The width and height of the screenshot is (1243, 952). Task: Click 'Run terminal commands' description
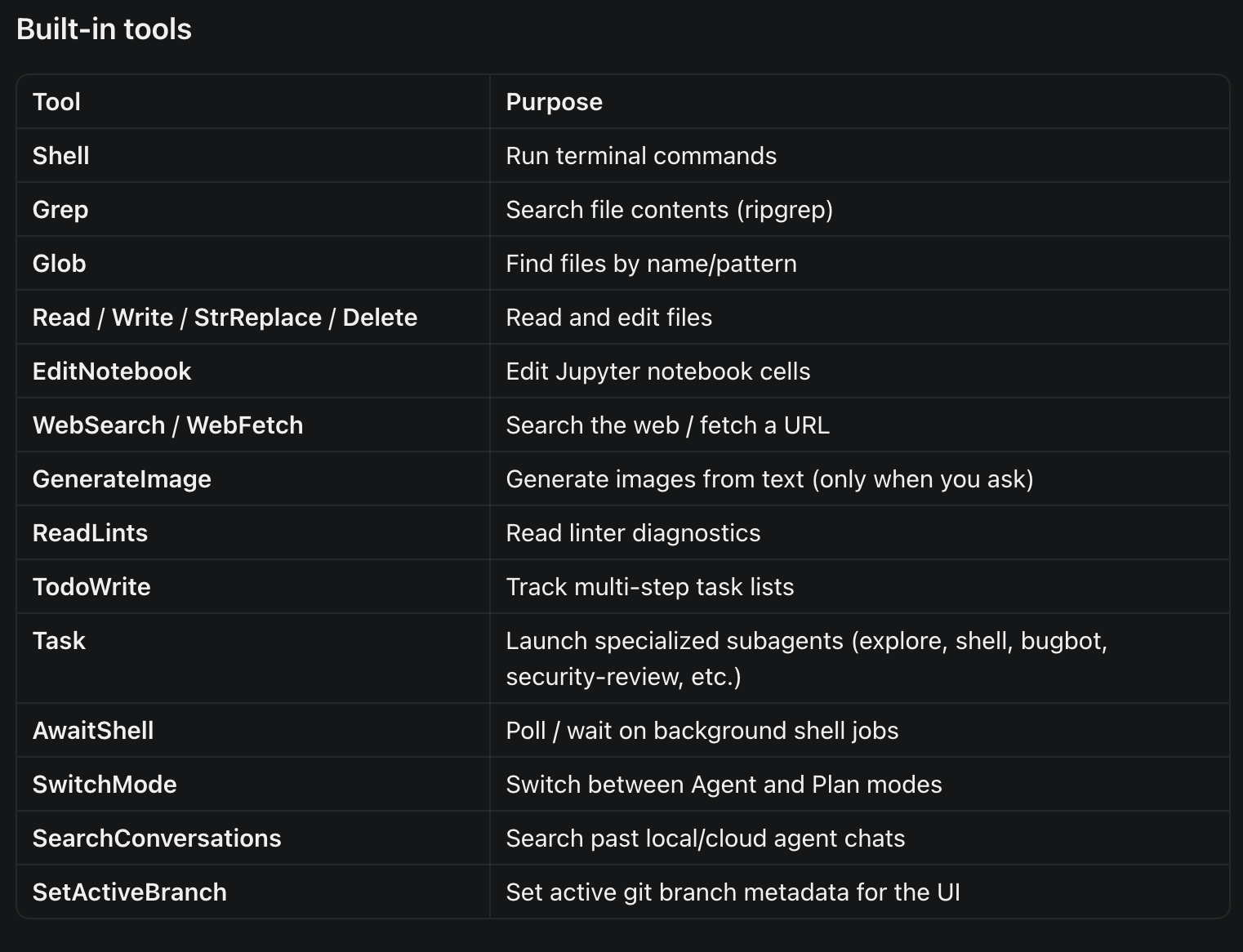(641, 156)
